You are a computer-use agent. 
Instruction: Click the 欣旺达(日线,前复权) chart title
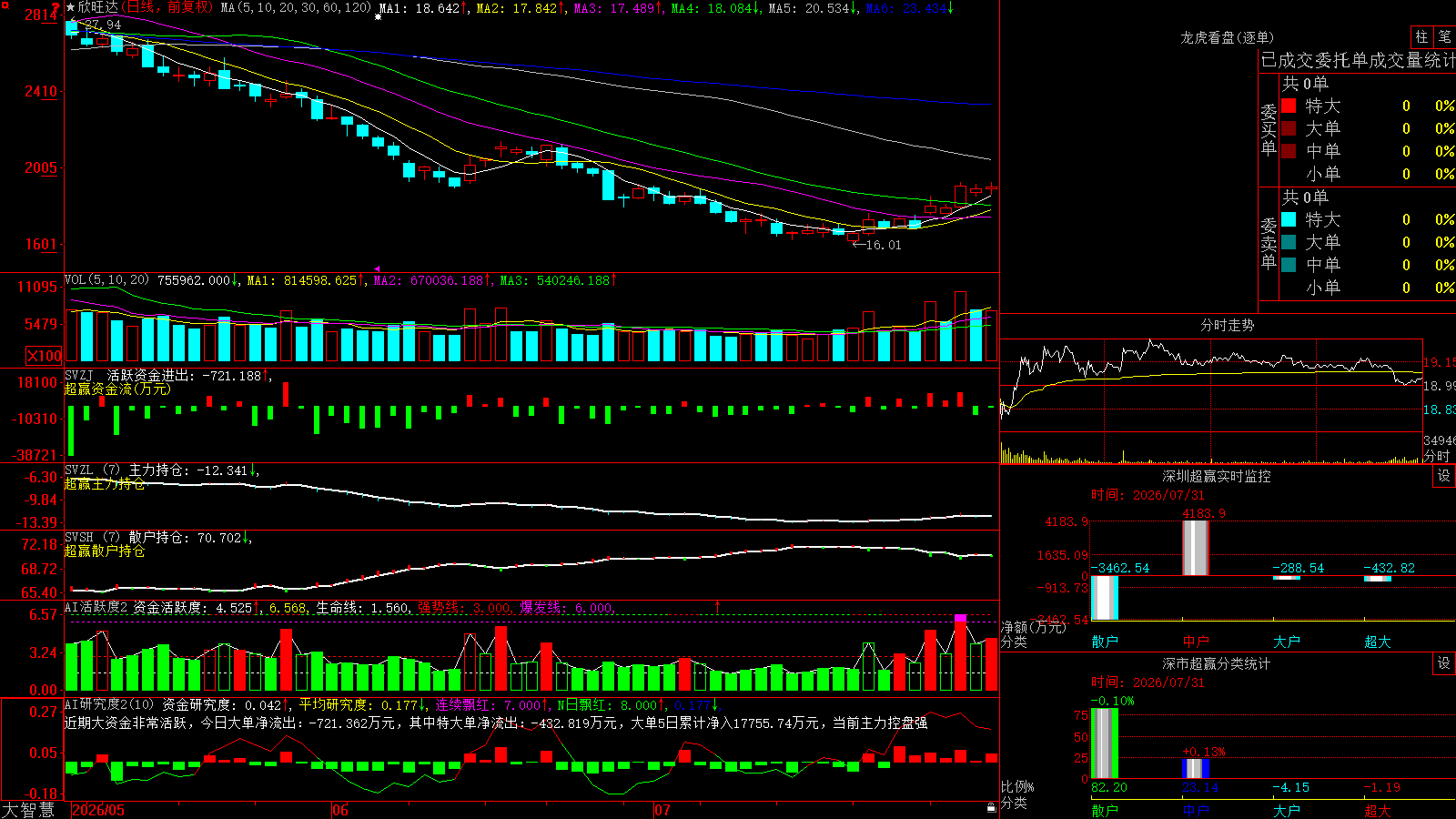tap(146, 7)
